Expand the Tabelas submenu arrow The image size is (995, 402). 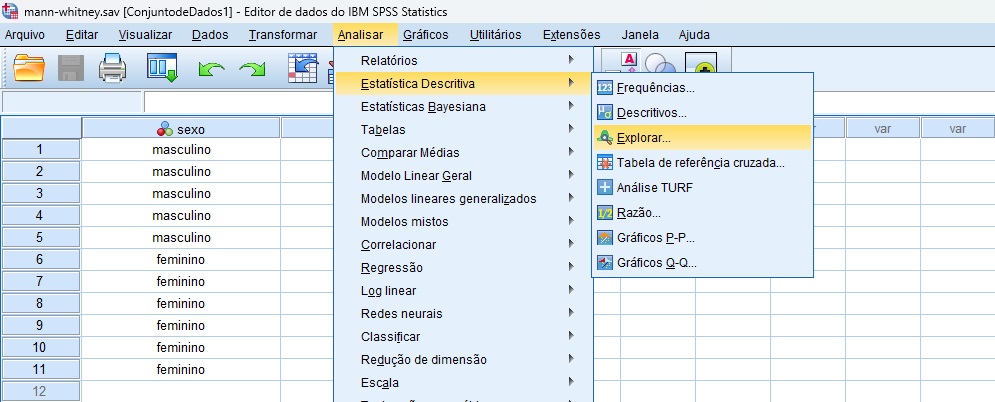(571, 129)
